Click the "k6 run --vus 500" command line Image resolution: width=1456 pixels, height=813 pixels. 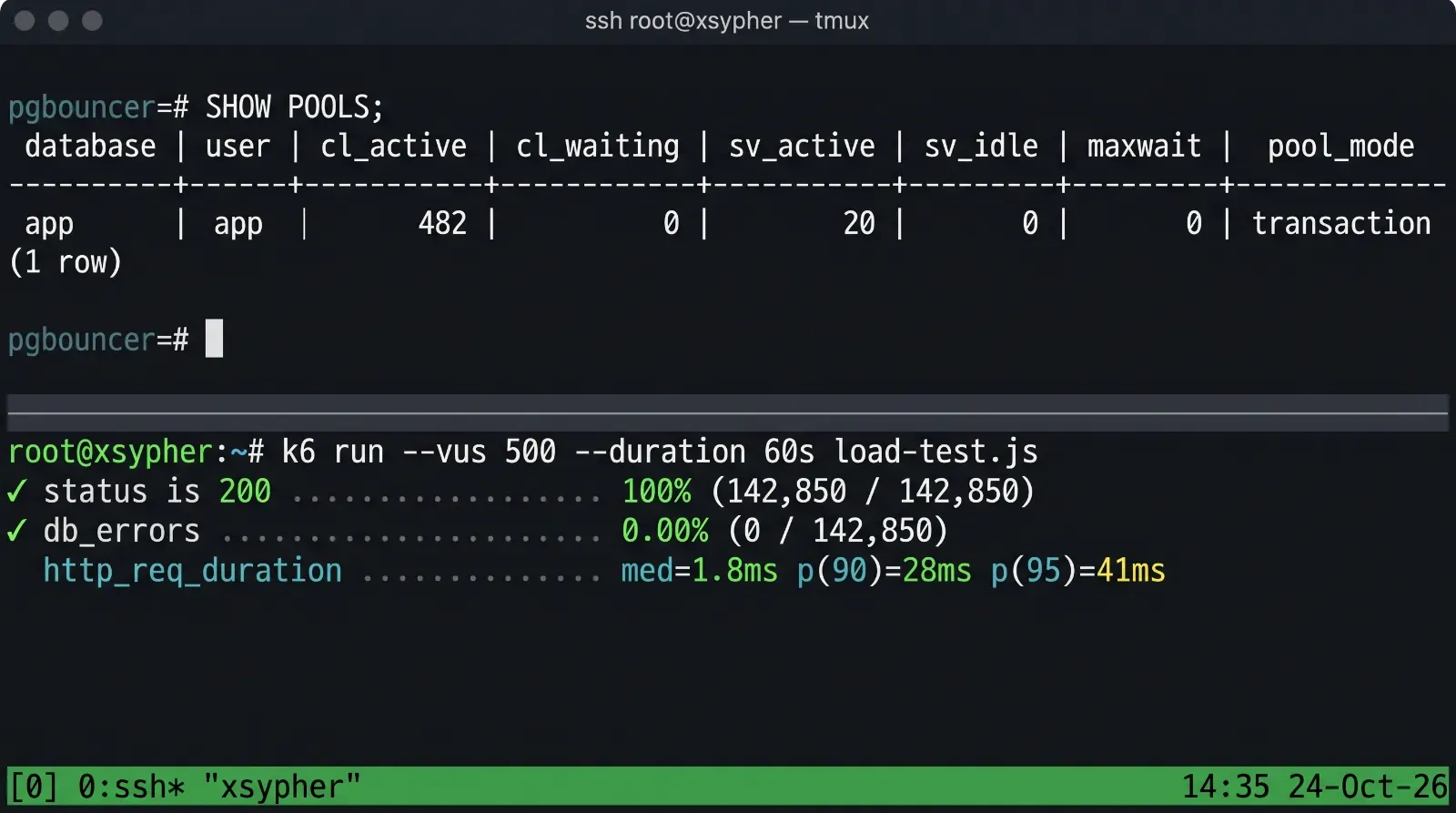660,452
